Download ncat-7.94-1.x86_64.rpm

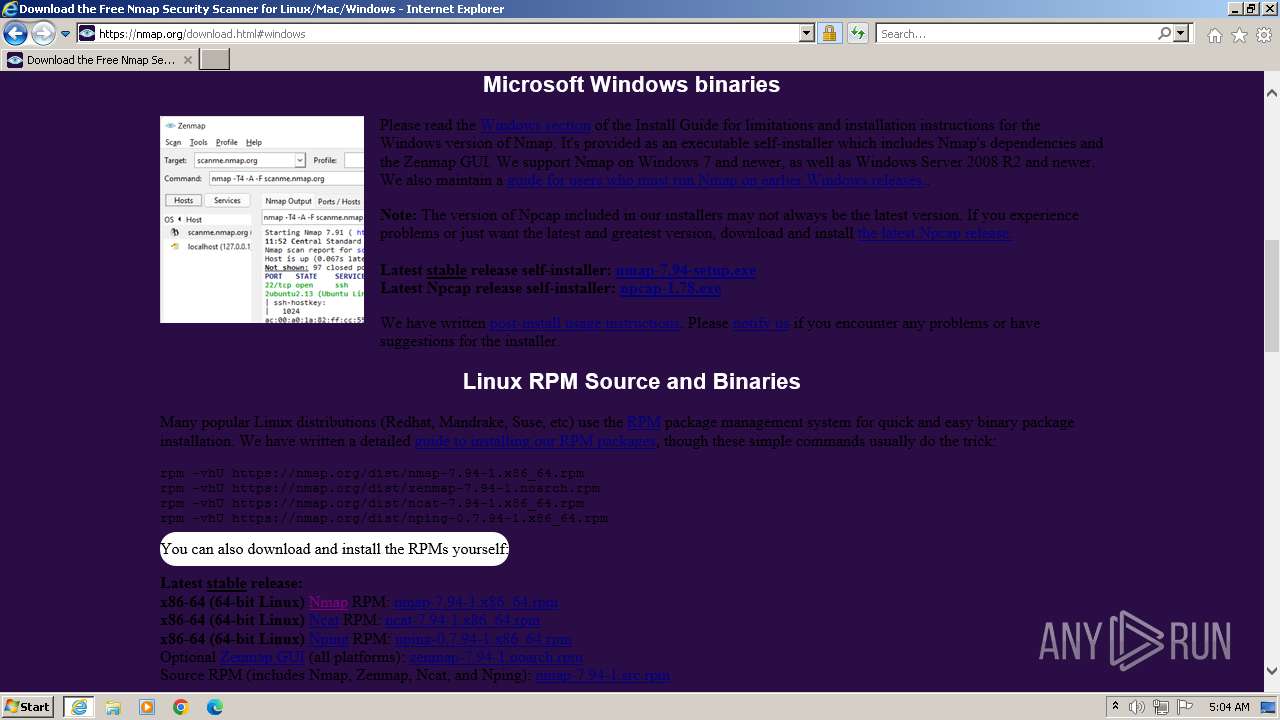[x=462, y=620]
